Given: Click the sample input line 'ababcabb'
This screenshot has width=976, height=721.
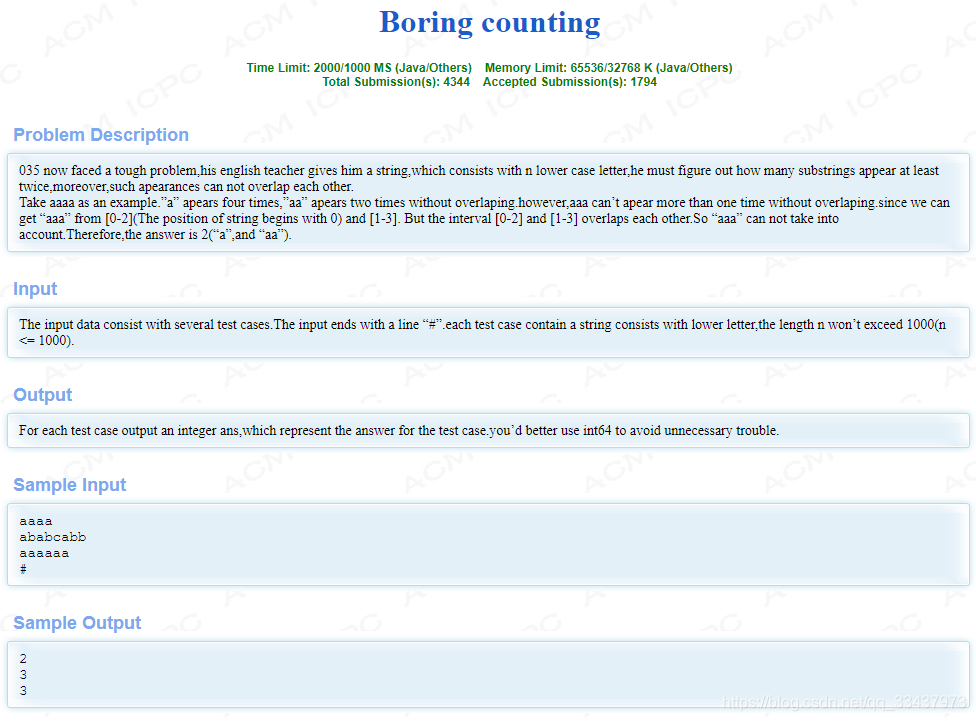Looking at the screenshot, I should (52, 537).
